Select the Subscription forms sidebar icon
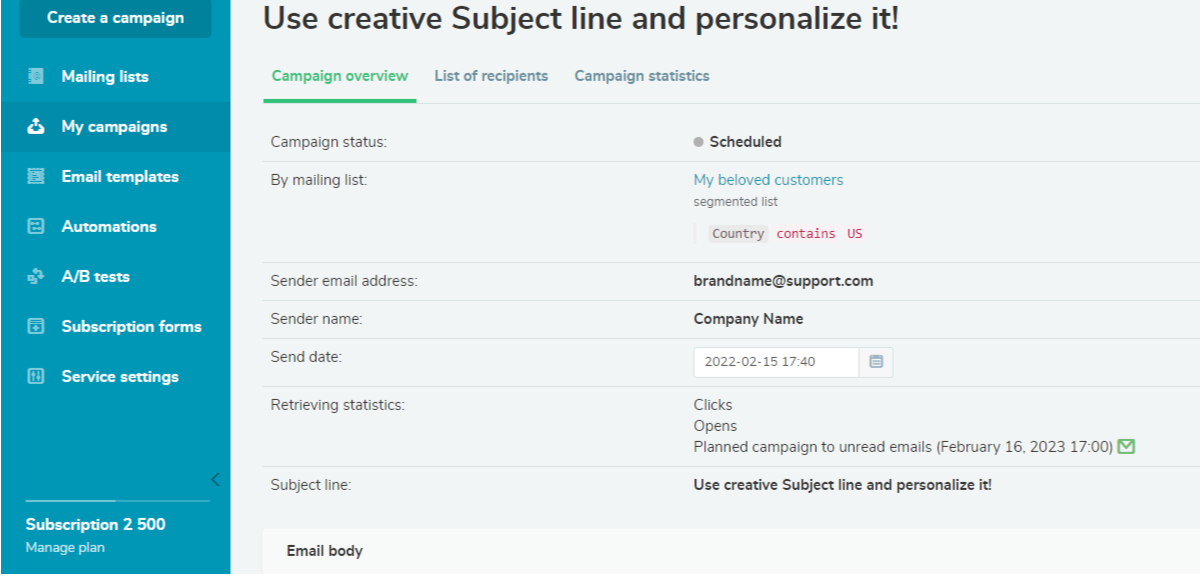The width and height of the screenshot is (1200, 576). [x=37, y=326]
